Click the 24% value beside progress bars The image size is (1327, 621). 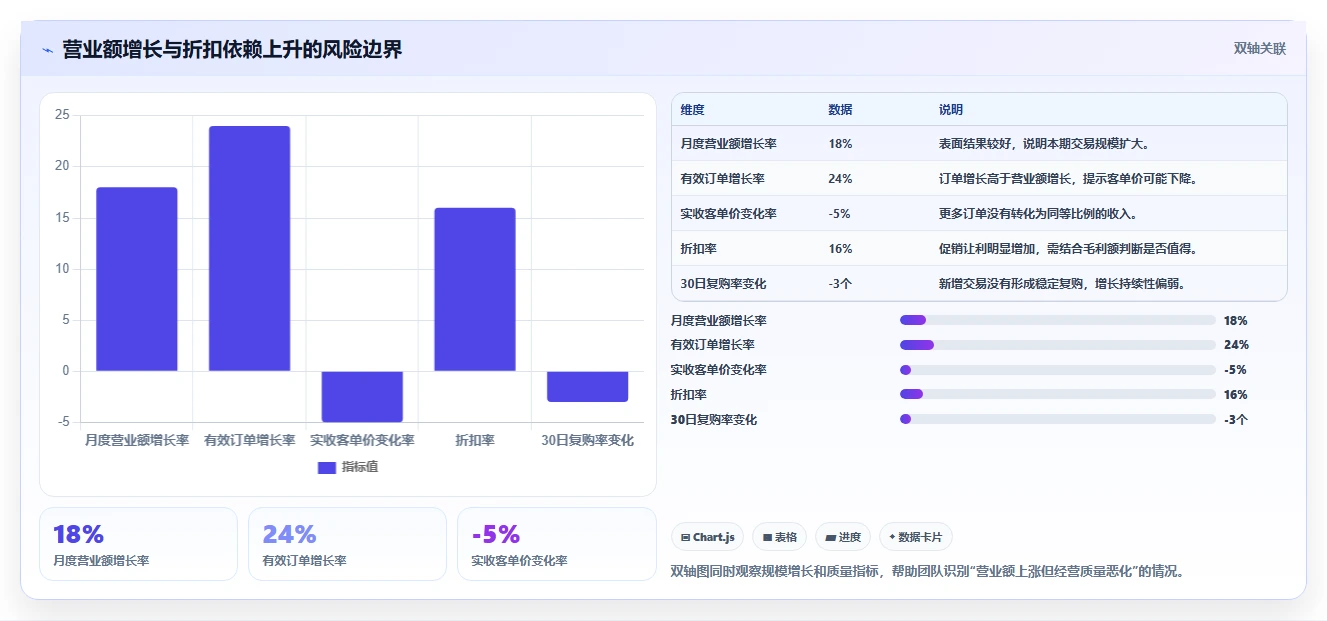tap(1236, 345)
